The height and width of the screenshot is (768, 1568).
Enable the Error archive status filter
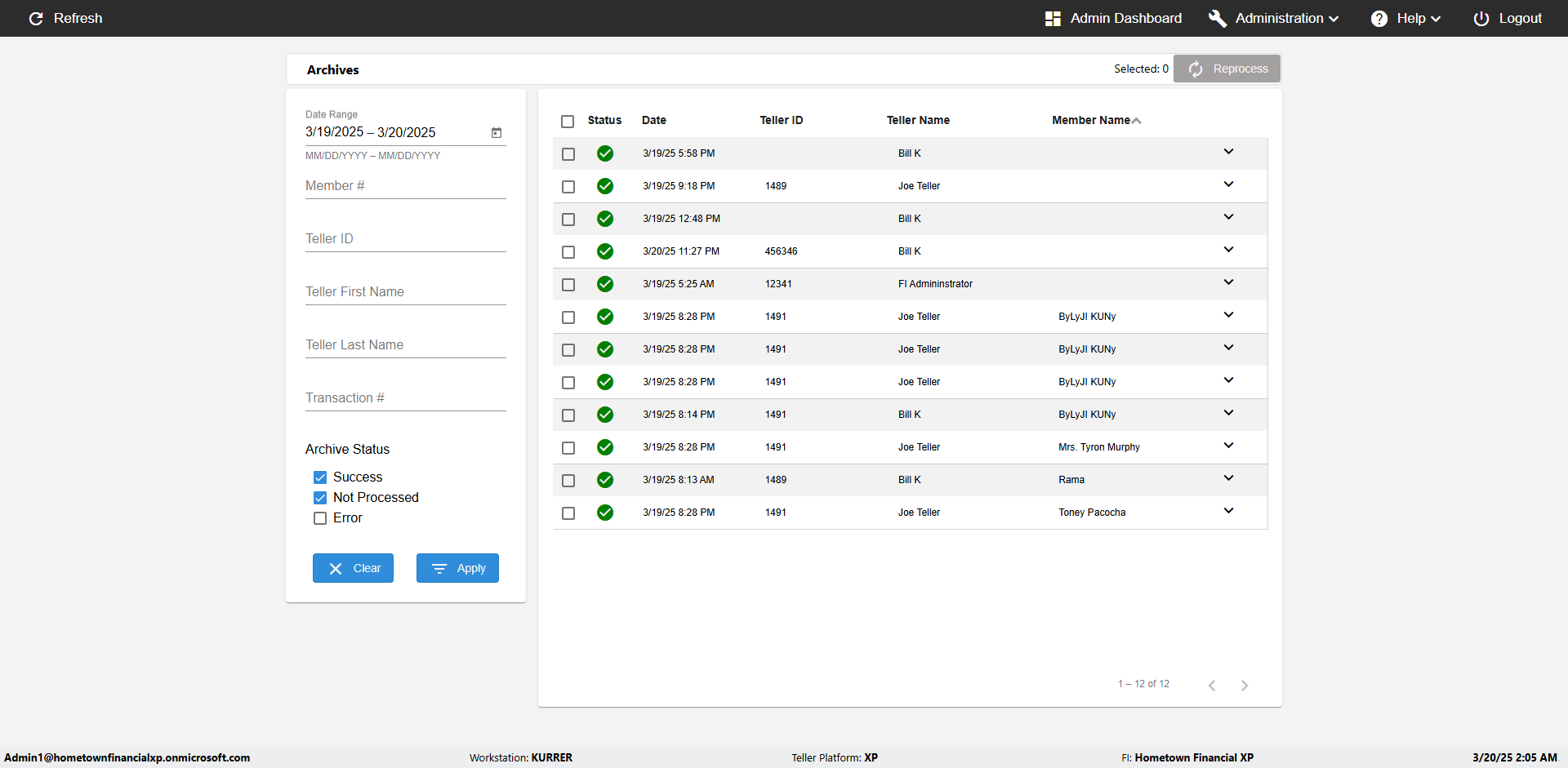[320, 518]
